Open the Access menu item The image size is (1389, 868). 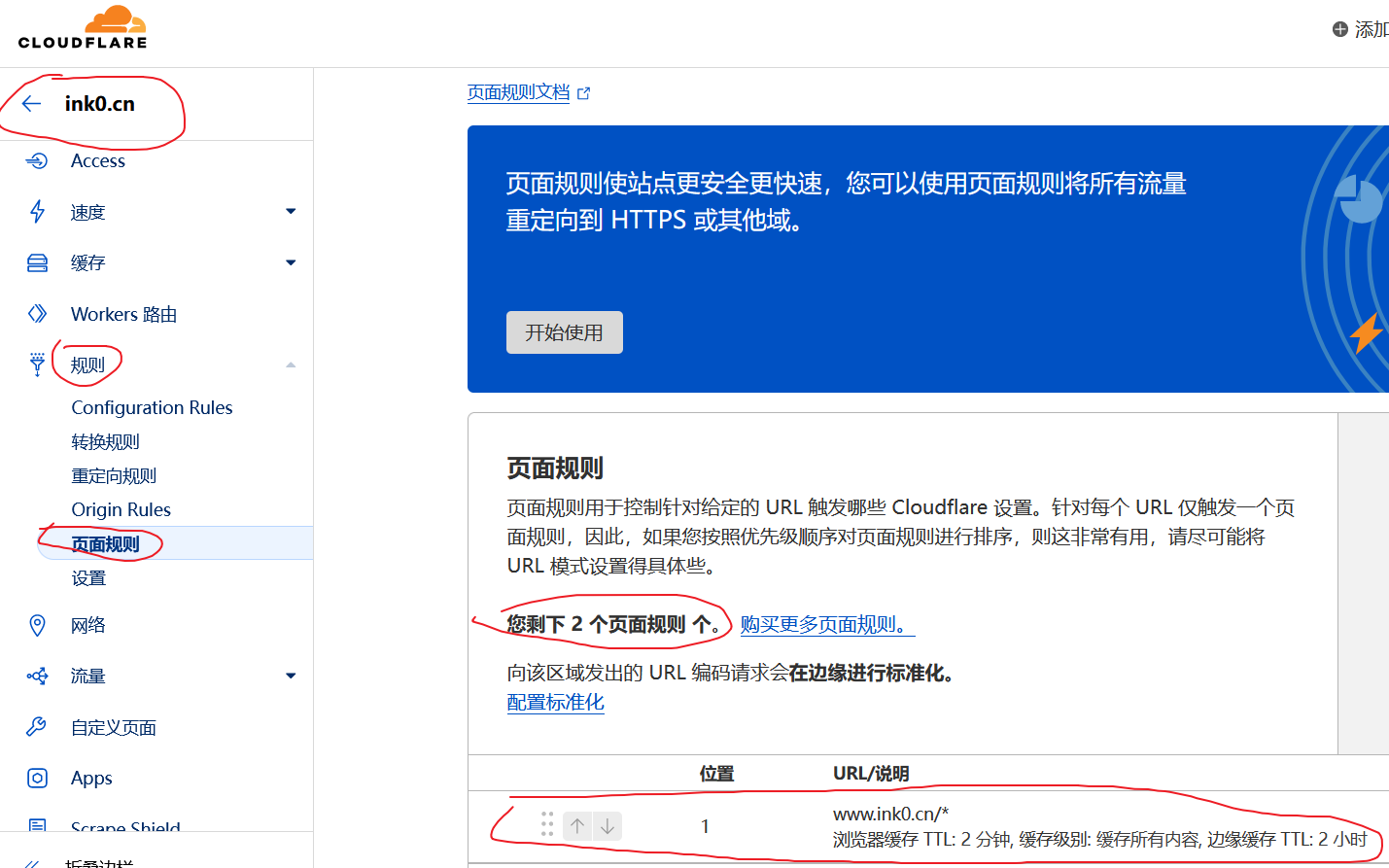pos(98,161)
